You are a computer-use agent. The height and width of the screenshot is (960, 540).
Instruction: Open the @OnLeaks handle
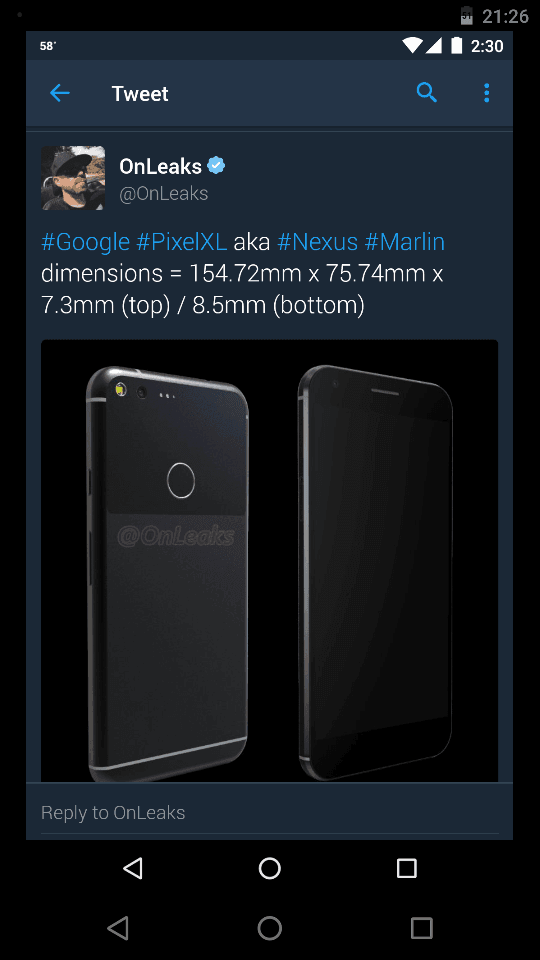pyautogui.click(x=163, y=193)
